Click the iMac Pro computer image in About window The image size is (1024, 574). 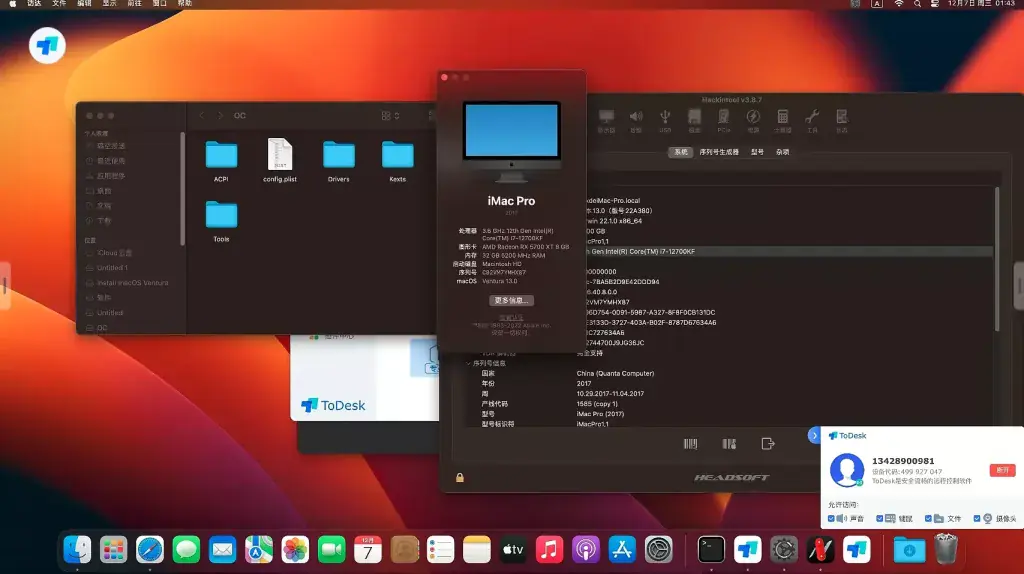click(511, 141)
